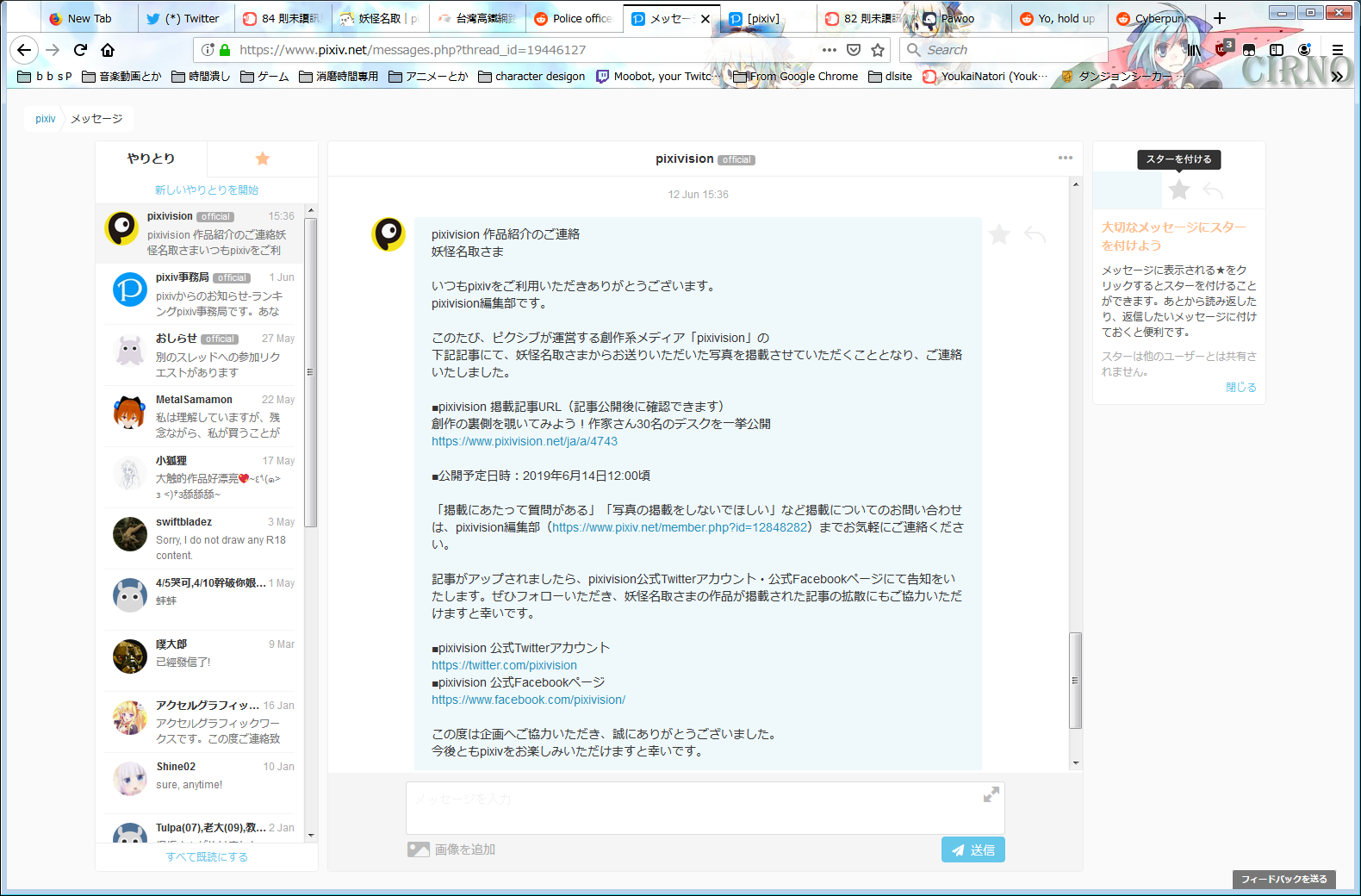This screenshot has width=1361, height=896.
Task: Open pixivision article URL 4743 link
Action: click(525, 441)
